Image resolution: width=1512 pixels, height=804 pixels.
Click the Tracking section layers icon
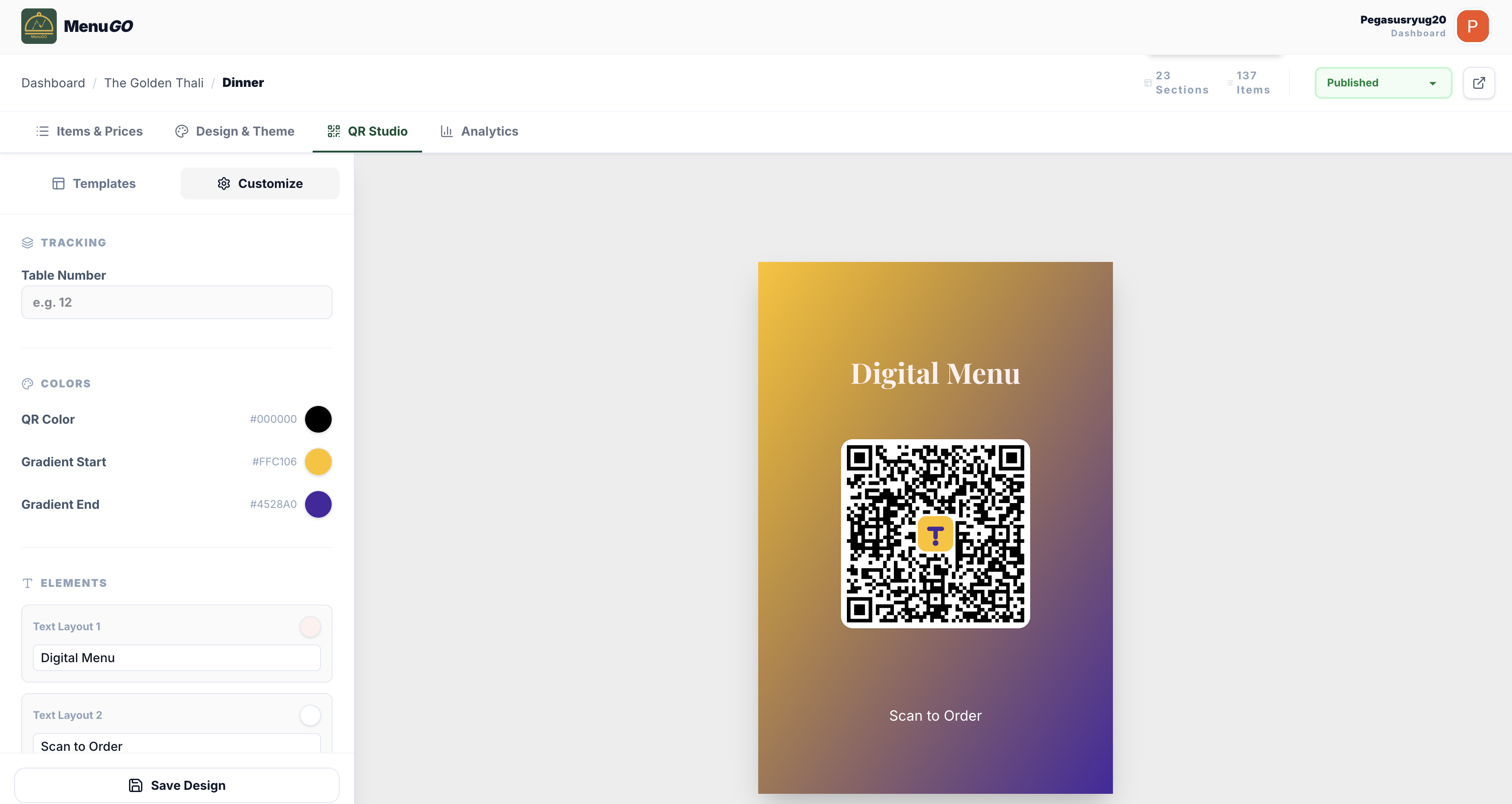(27, 242)
